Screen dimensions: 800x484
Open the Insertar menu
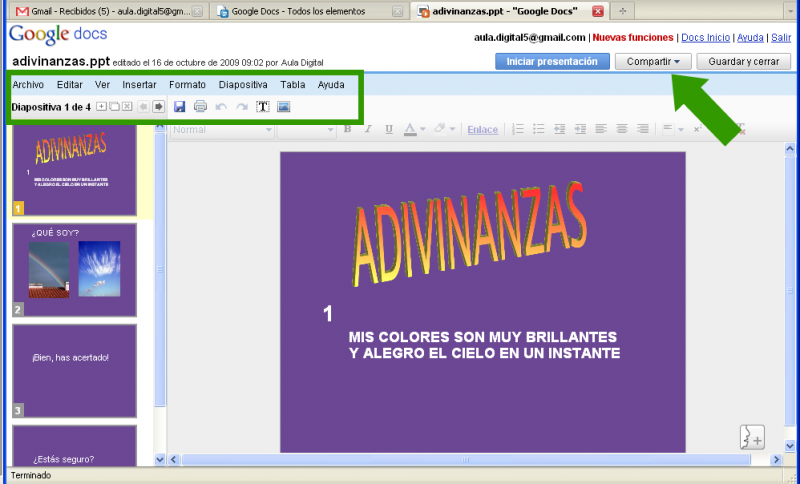click(139, 85)
